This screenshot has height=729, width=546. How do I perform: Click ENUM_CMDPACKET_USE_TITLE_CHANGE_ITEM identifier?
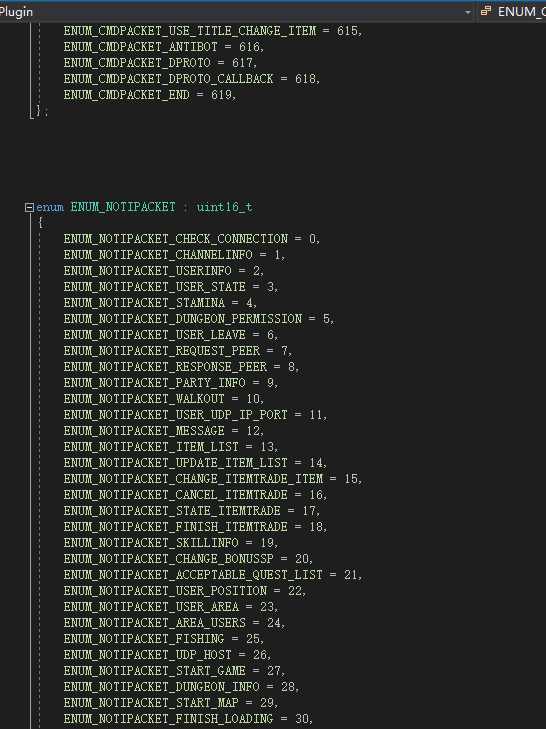[190, 31]
